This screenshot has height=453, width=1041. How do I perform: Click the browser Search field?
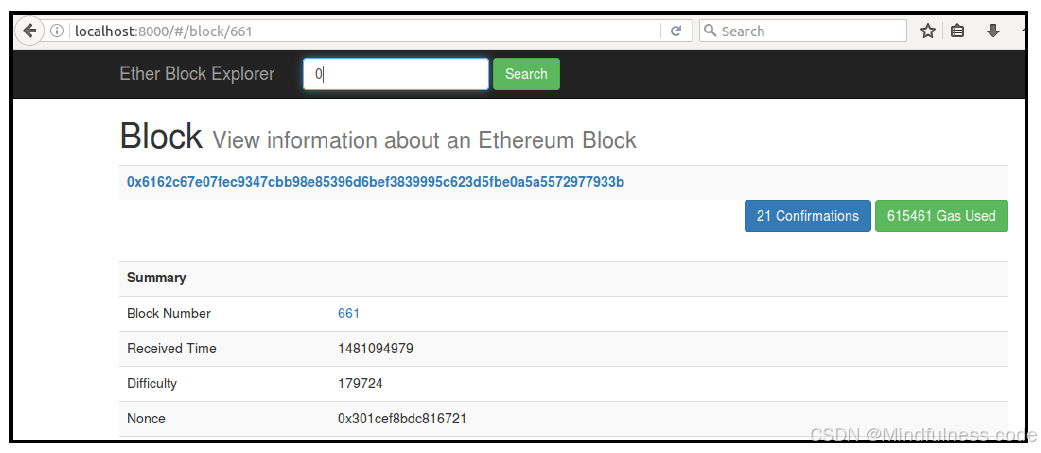click(x=803, y=31)
